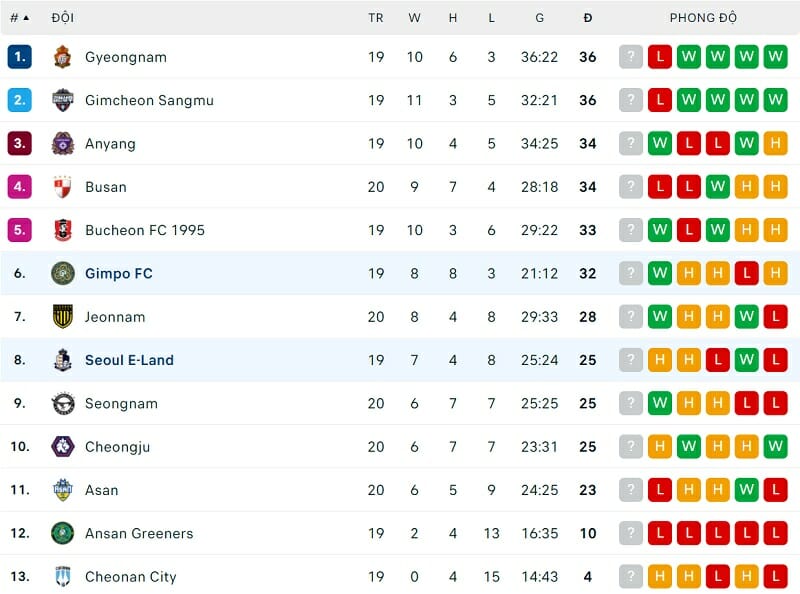Screen dimensions: 800x594
Task: Sort standings by the G goals header
Action: click(540, 17)
